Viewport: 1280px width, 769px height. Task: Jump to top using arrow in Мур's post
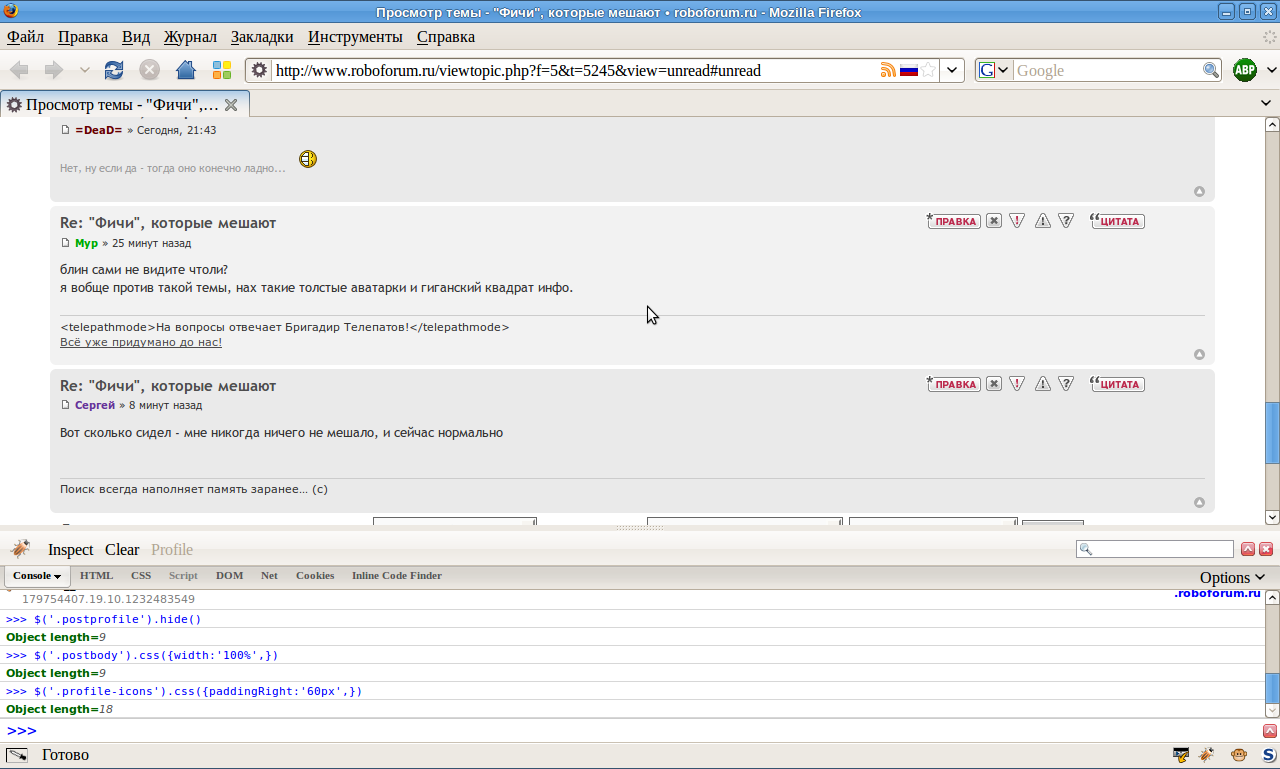(1199, 354)
